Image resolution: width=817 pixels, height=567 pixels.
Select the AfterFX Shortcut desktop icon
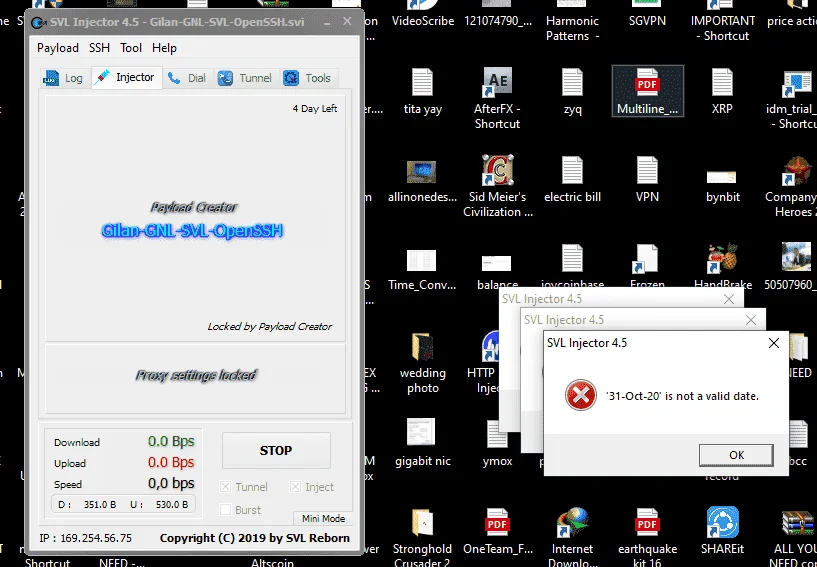pyautogui.click(x=497, y=99)
